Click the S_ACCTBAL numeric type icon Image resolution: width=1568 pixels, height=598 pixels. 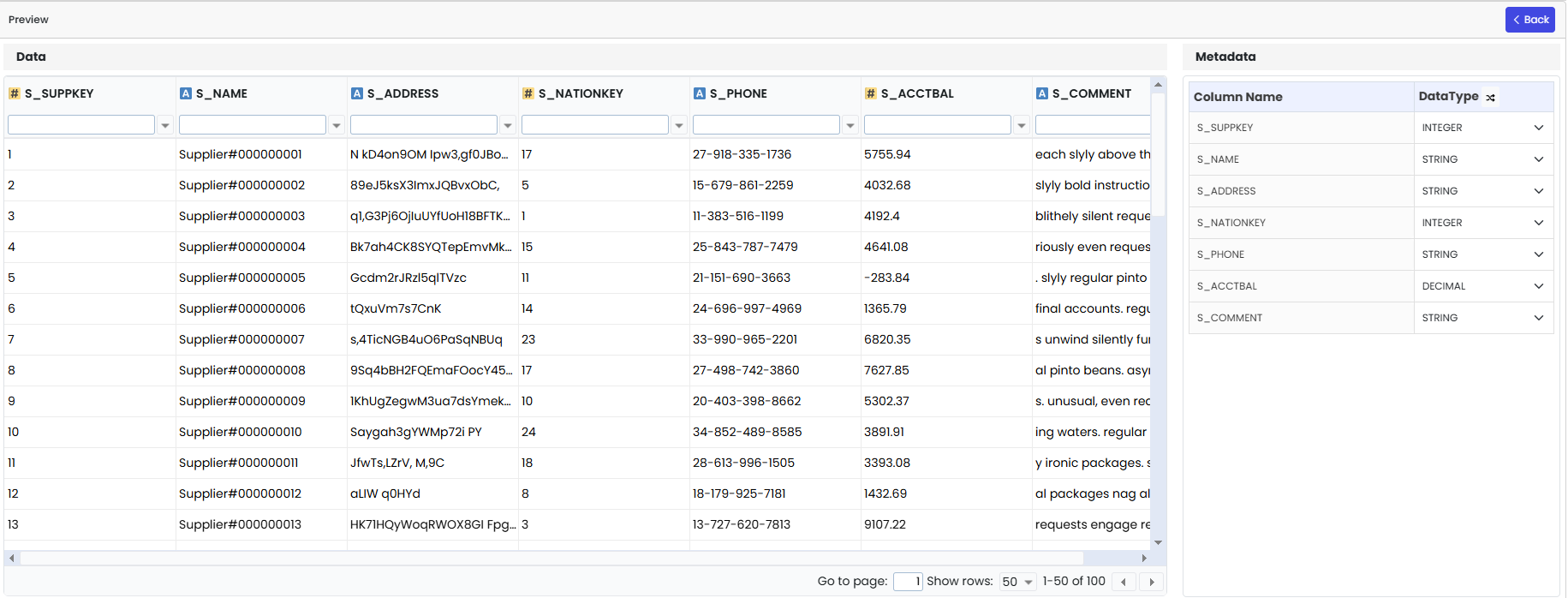pyautogui.click(x=870, y=93)
